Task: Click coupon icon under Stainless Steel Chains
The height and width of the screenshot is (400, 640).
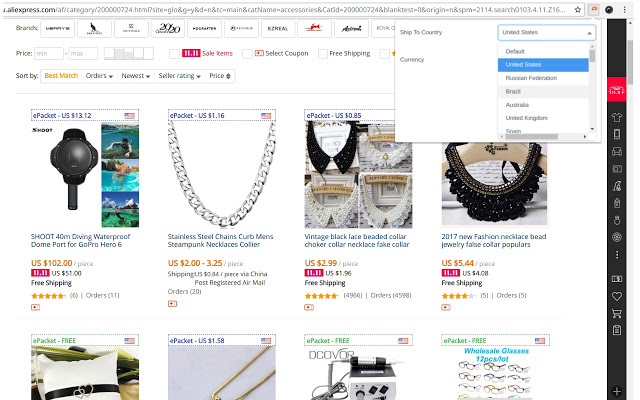Action: coord(172,304)
